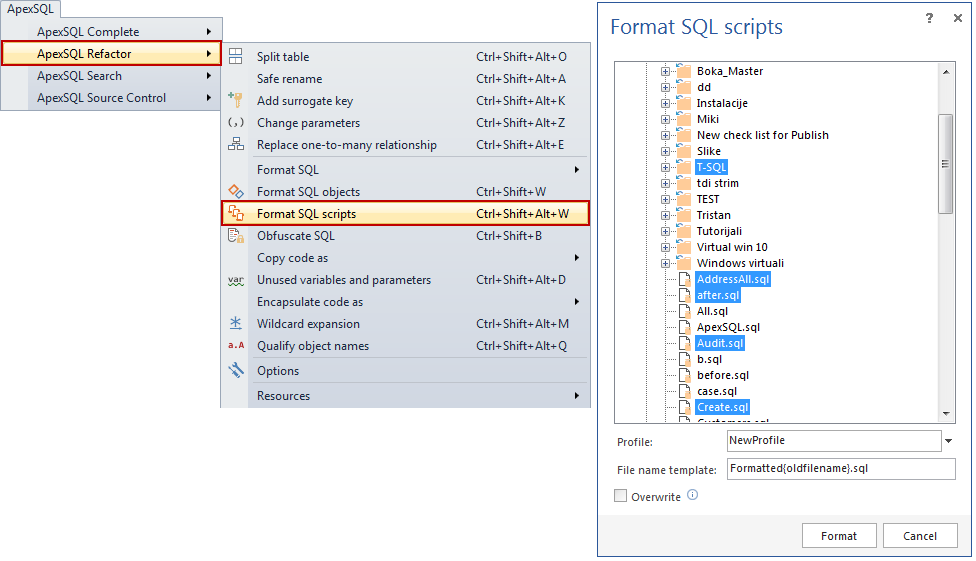This screenshot has width=976, height=561.
Task: Expand the tdi strim folder node
Action: pyautogui.click(x=665, y=183)
